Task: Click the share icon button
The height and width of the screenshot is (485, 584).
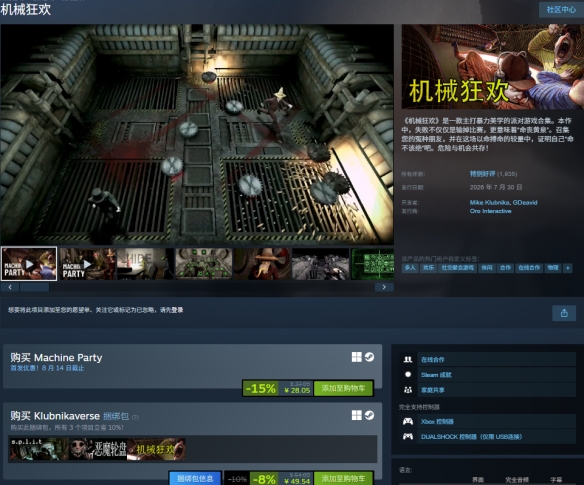Action: pyautogui.click(x=564, y=313)
